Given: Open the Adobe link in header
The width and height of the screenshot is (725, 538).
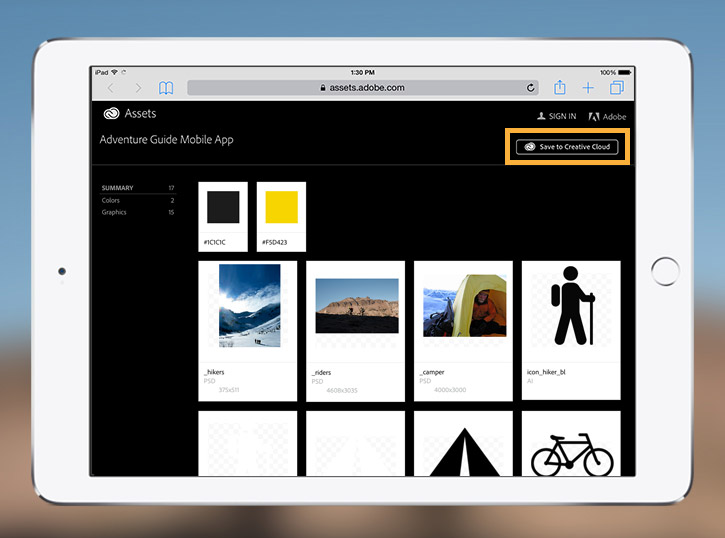Looking at the screenshot, I should pos(607,116).
